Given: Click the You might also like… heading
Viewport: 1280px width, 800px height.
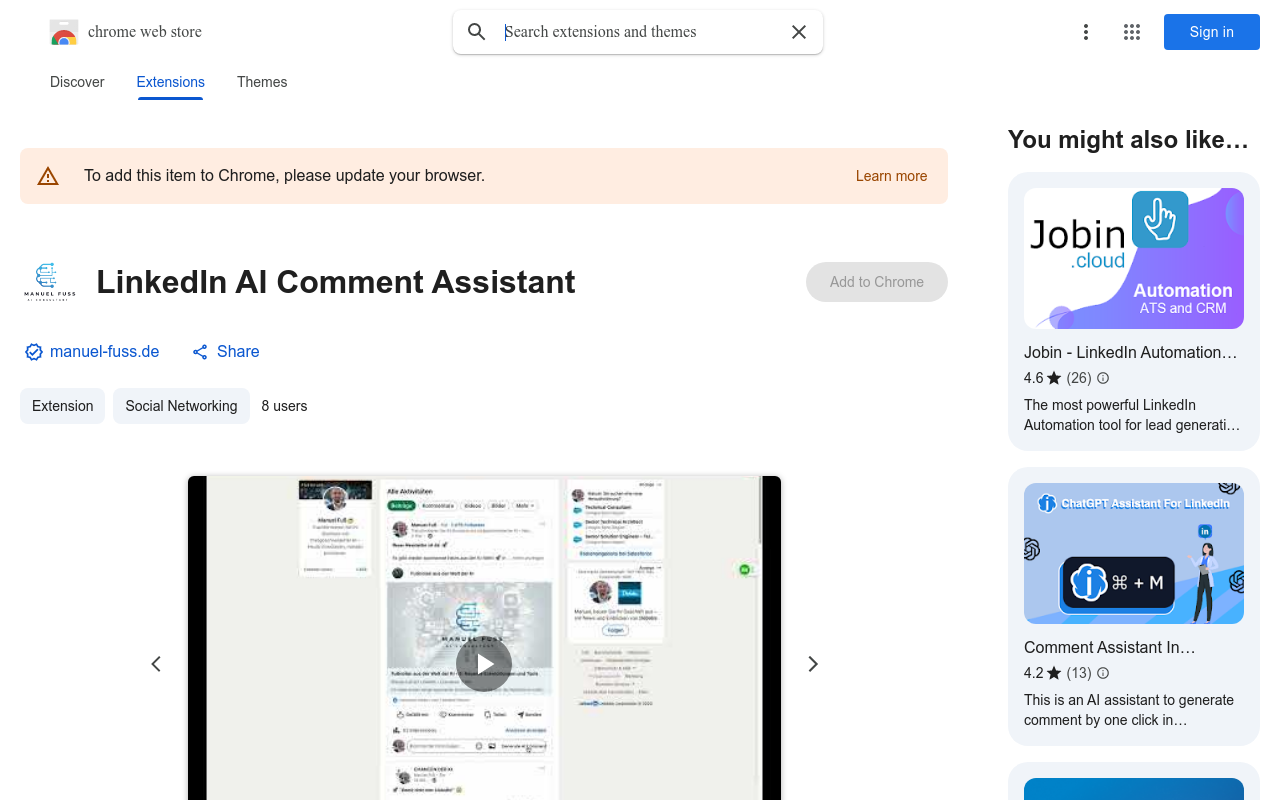Looking at the screenshot, I should [x=1129, y=140].
